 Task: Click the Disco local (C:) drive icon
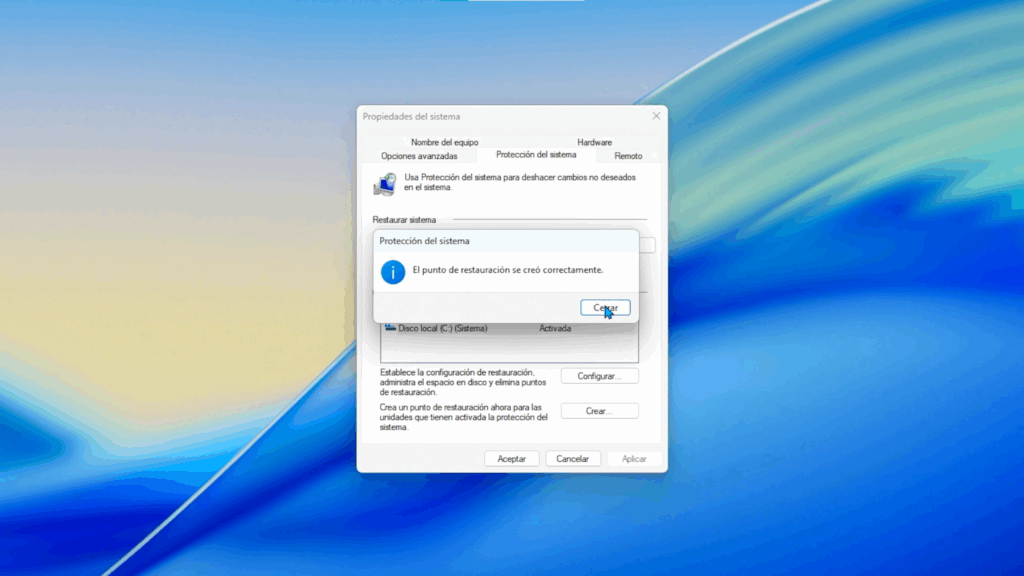(390, 328)
